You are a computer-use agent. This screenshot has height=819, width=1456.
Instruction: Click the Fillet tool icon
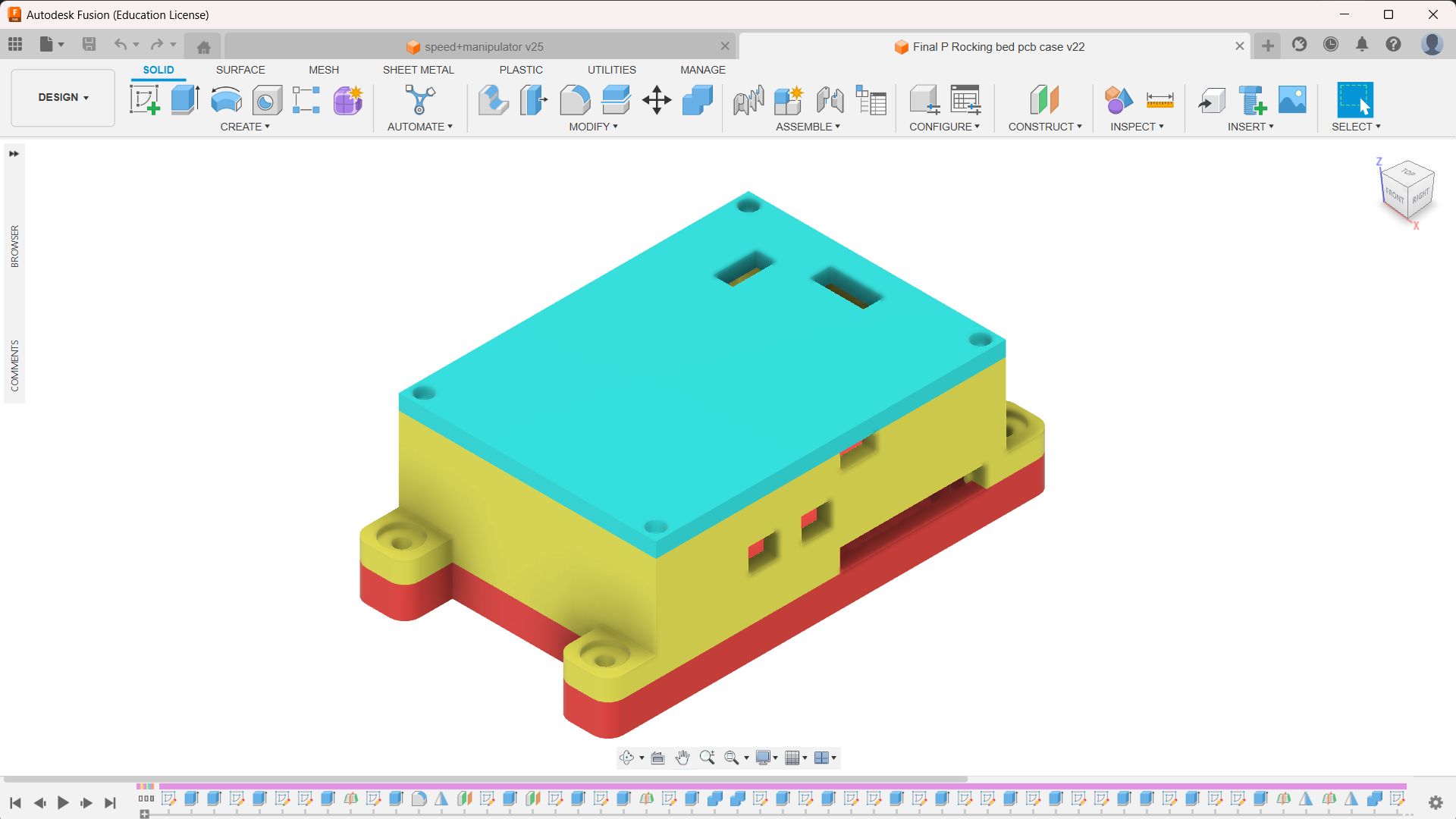click(575, 99)
